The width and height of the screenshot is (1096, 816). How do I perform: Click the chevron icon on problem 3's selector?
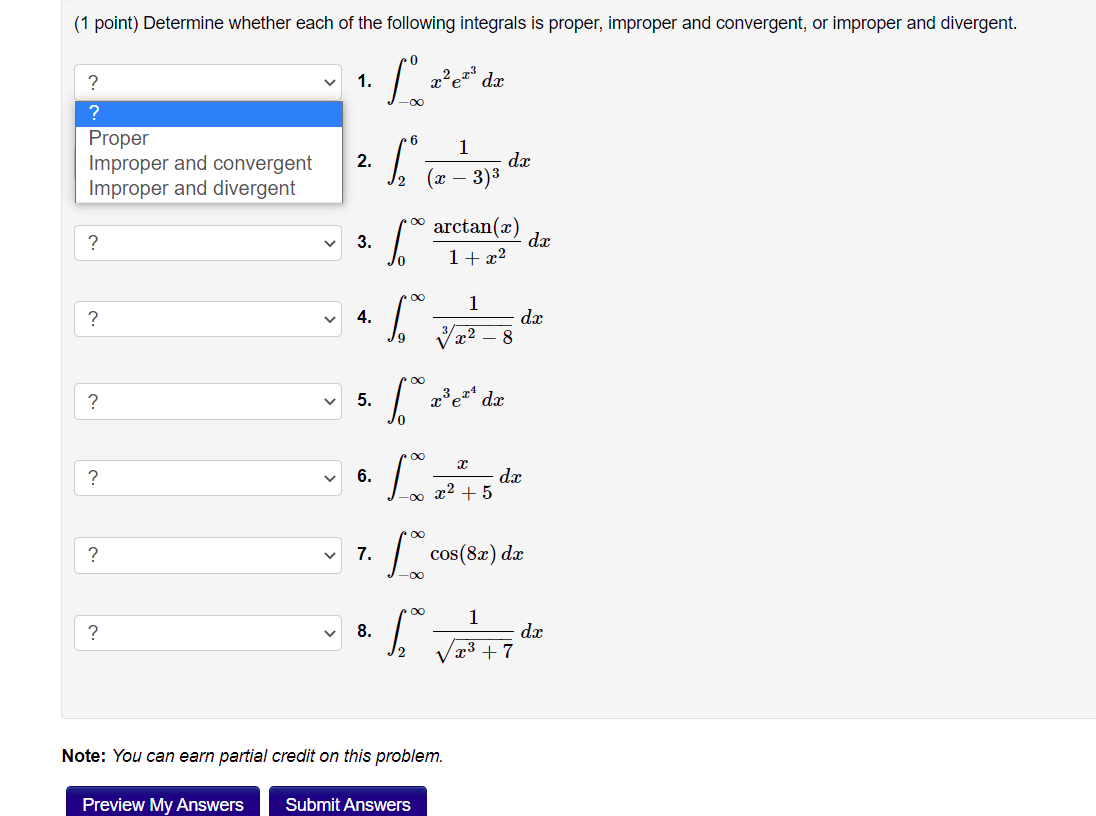(x=329, y=242)
